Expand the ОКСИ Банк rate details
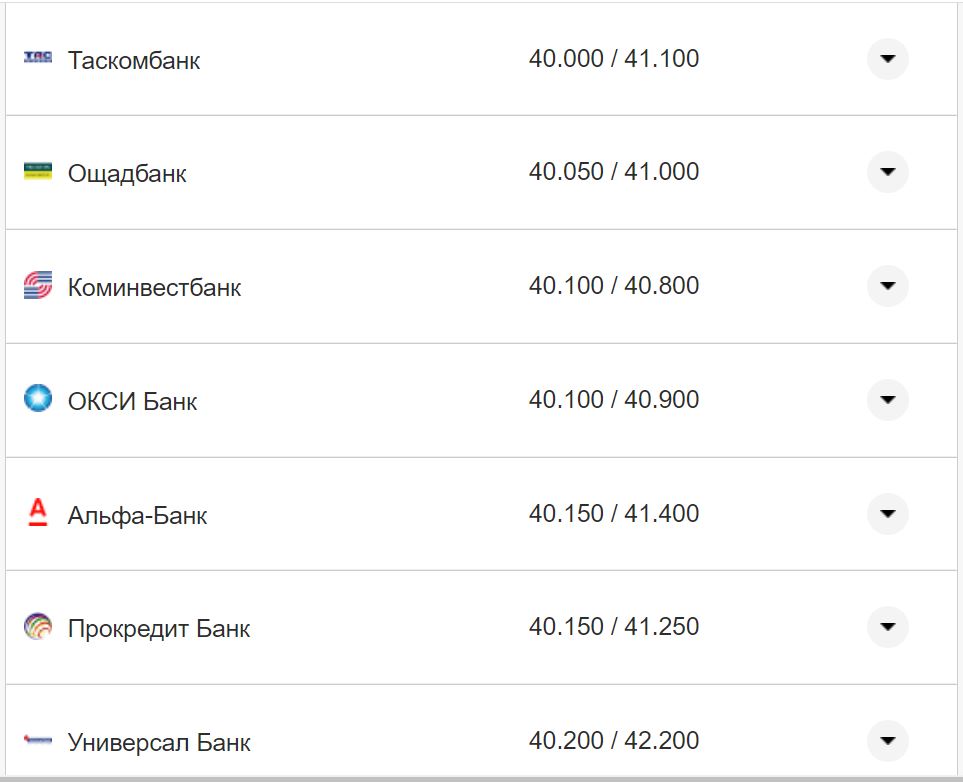 pos(887,400)
